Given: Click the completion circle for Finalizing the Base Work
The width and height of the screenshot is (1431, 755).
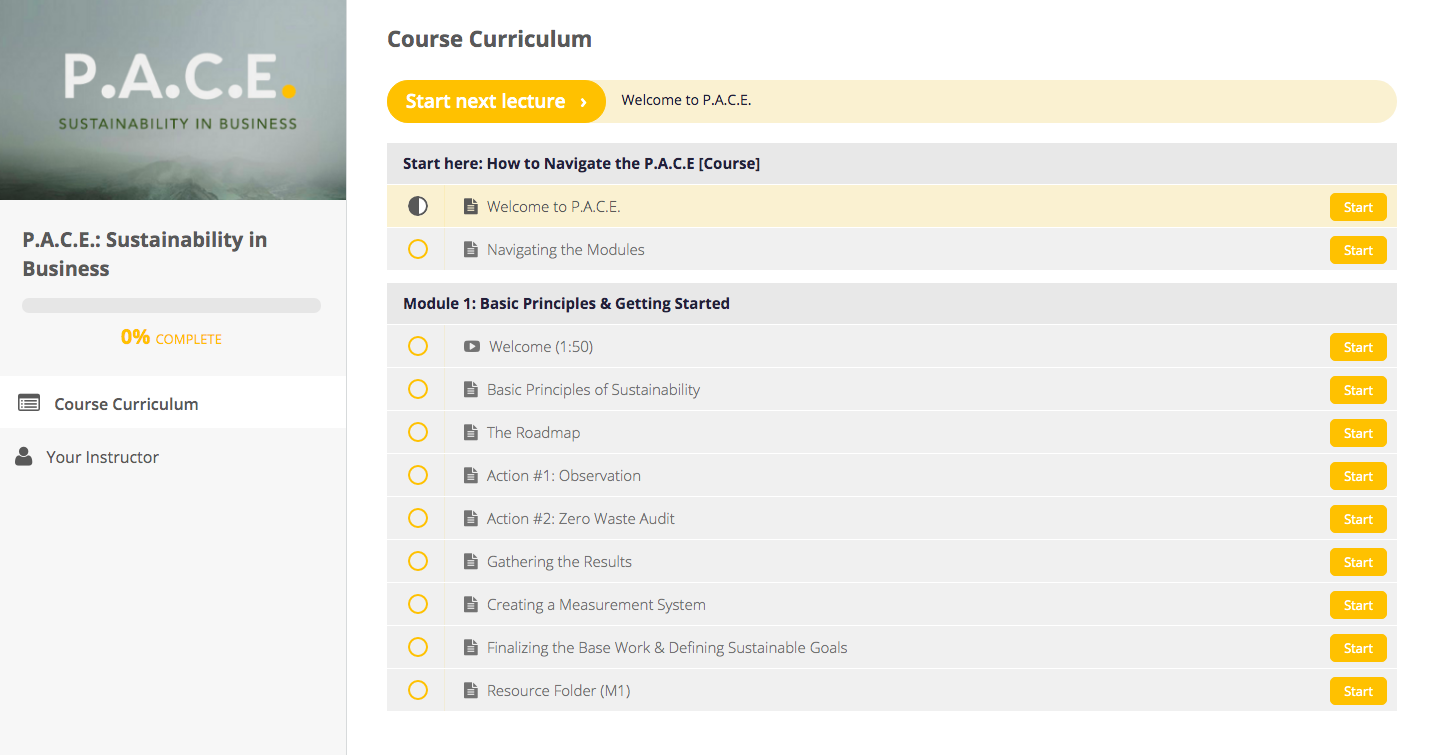Looking at the screenshot, I should pyautogui.click(x=418, y=647).
